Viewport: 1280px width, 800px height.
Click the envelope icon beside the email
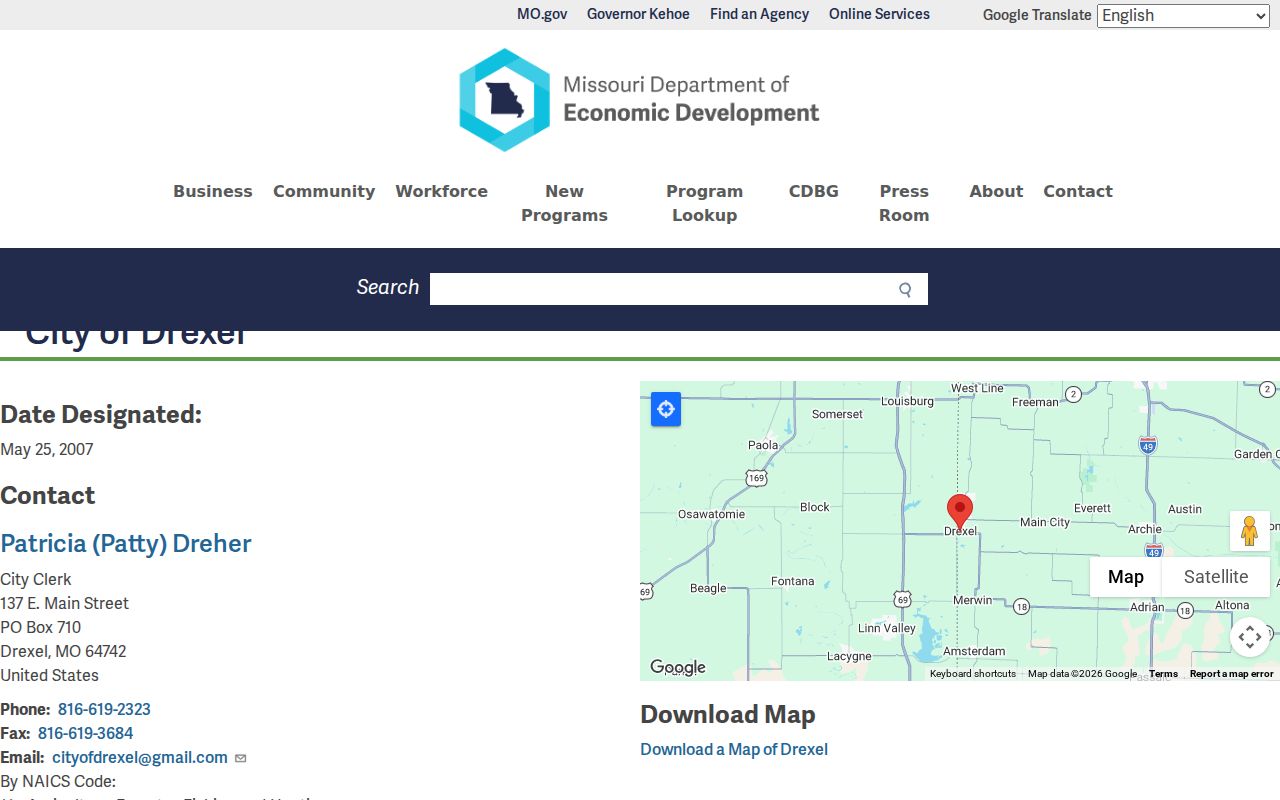tap(241, 758)
